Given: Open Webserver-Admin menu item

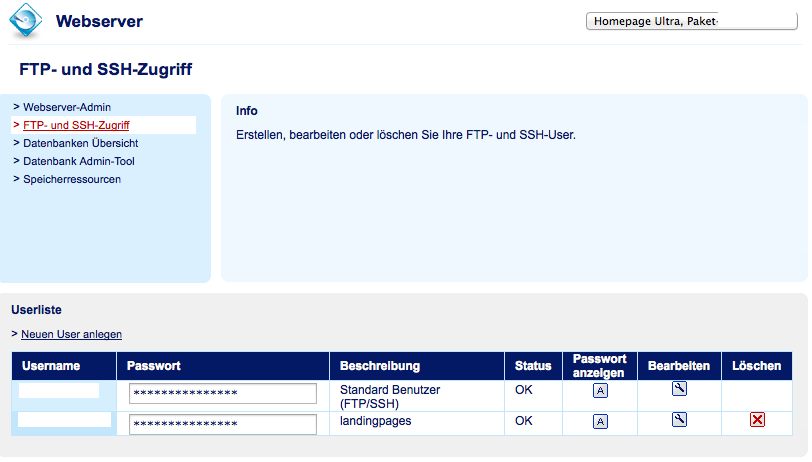Looking at the screenshot, I should pos(67,107).
